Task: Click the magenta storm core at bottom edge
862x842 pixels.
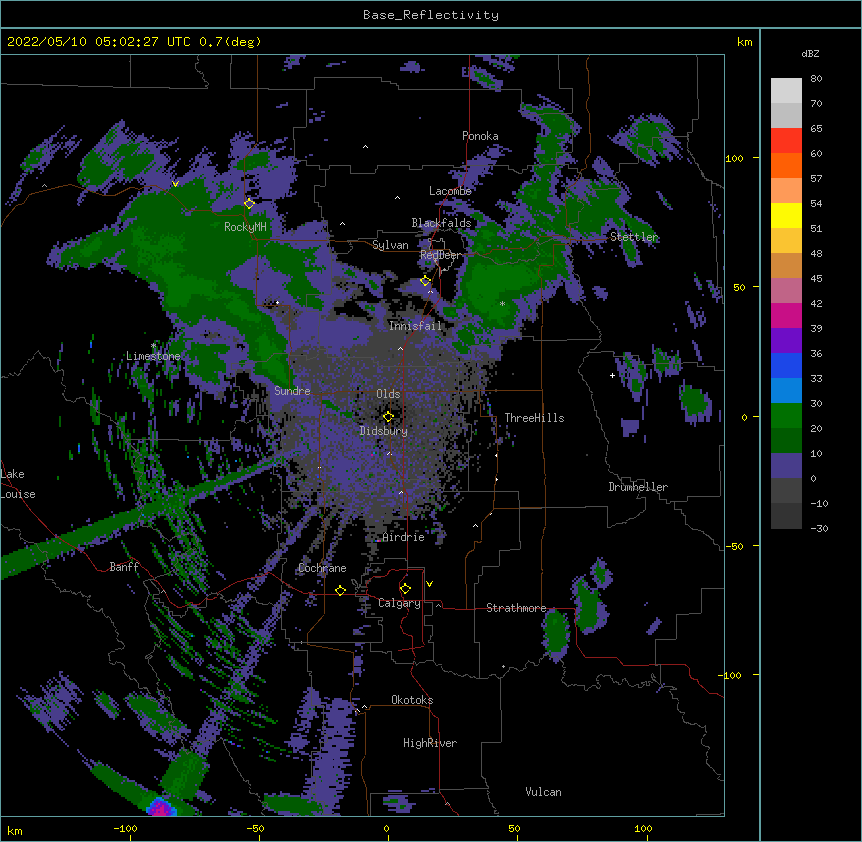Action: click(161, 807)
